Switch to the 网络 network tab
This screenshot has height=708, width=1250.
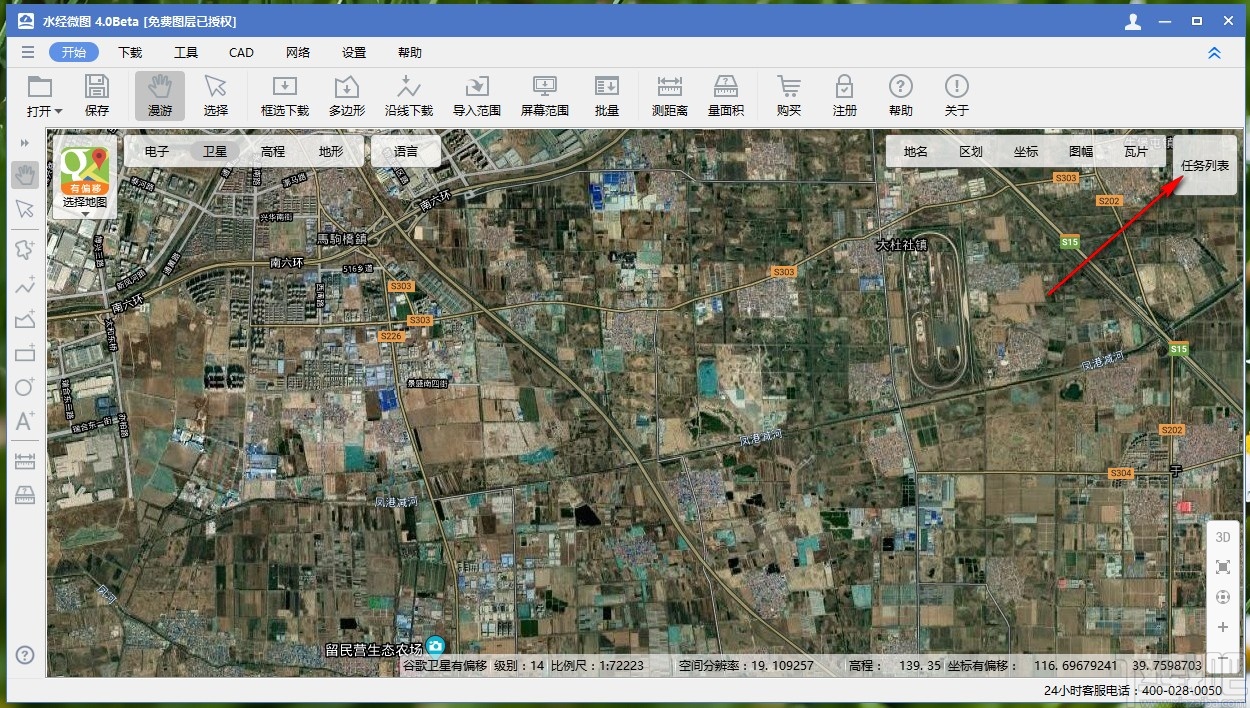point(297,53)
